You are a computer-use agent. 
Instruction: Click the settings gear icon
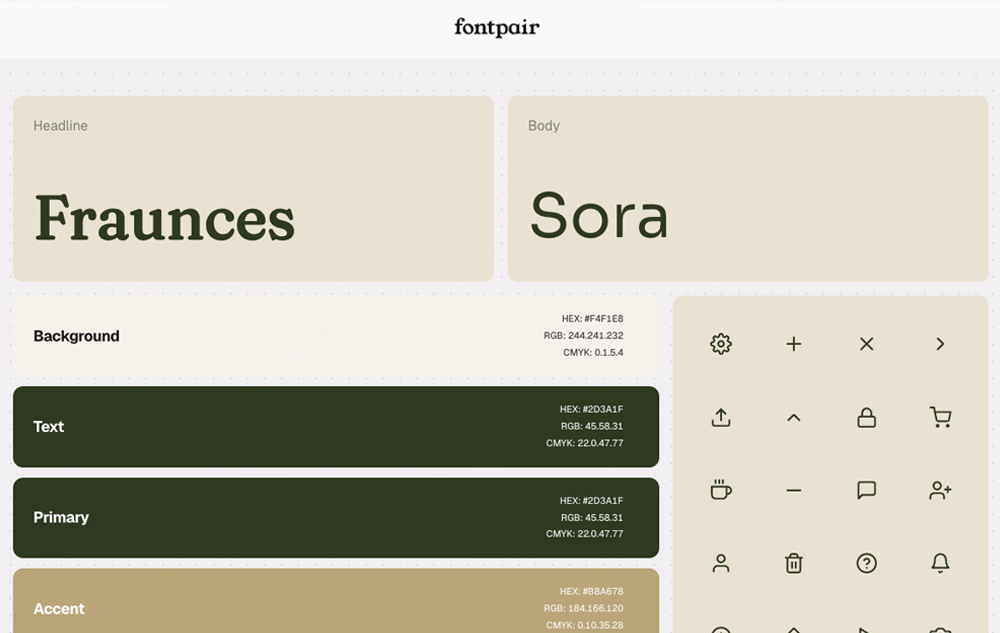[x=721, y=344]
